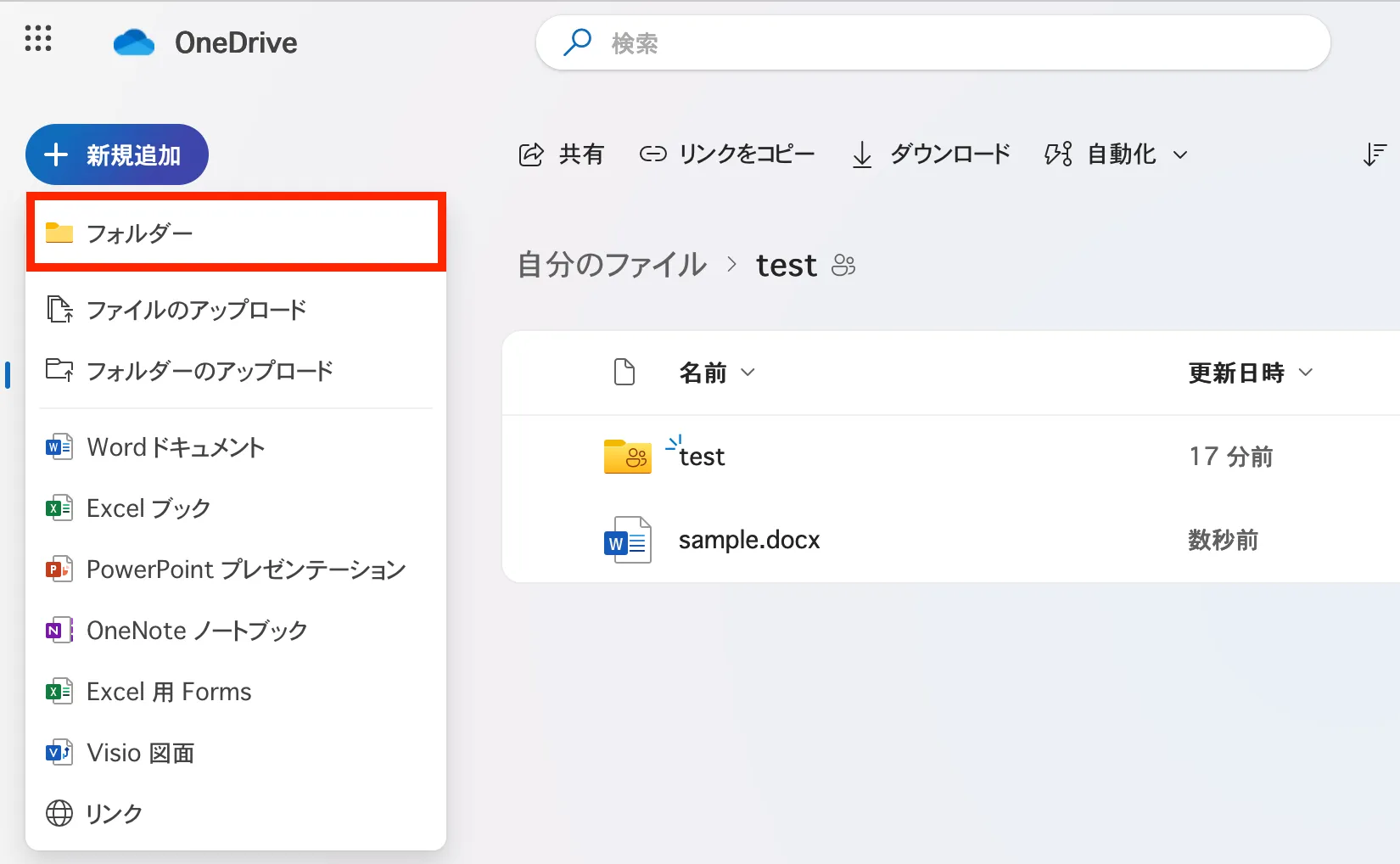This screenshot has width=1400, height=864.
Task: Click リンクをコピー in toolbar
Action: [x=727, y=154]
